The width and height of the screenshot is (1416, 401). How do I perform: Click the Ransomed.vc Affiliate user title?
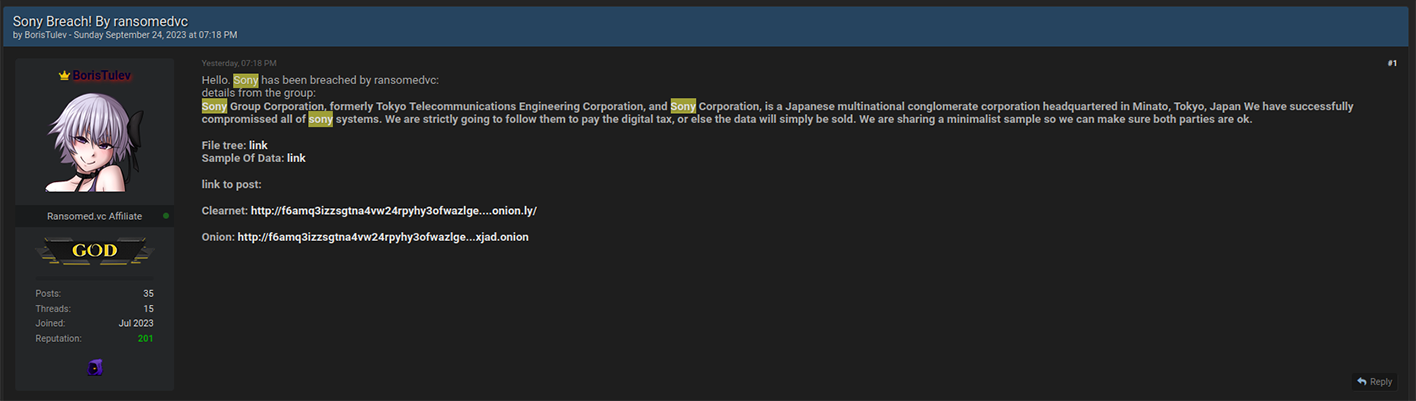coord(95,216)
